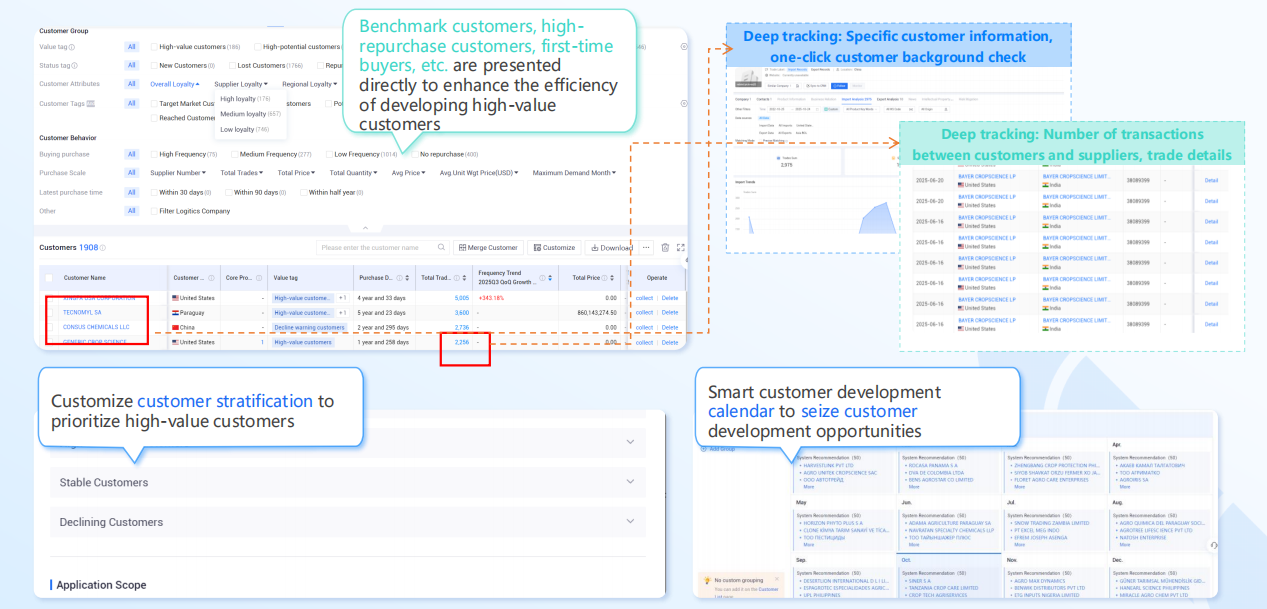Screen dimensions: 1267x609
Task: Click the support headset icon on calendar edge
Action: 1213,545
